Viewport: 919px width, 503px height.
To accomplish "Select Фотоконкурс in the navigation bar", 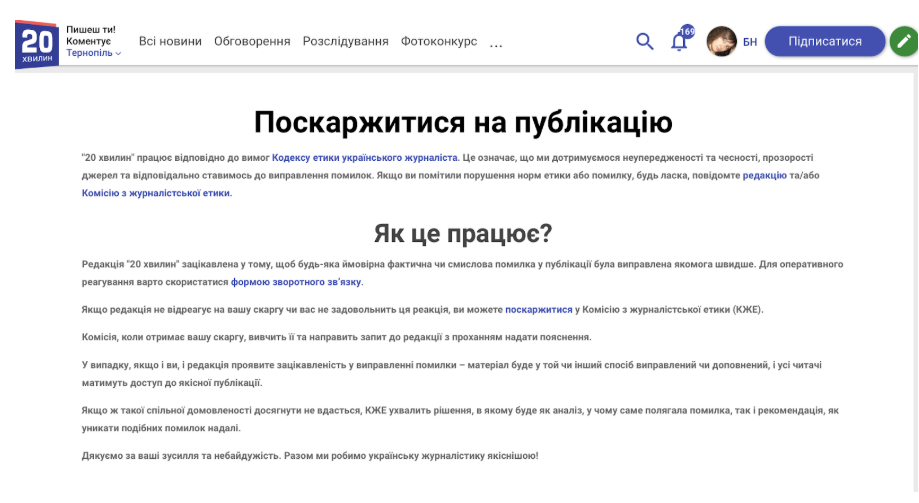I will 439,41.
